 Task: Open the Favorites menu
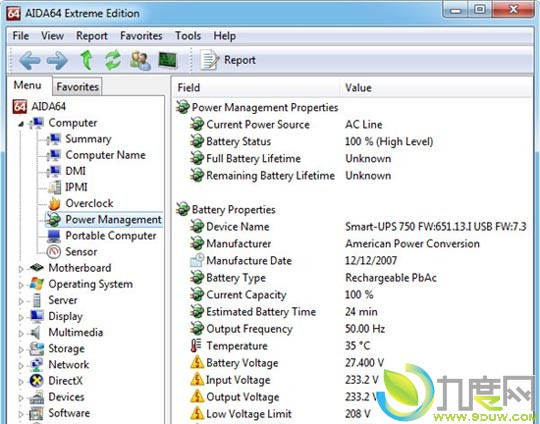tap(141, 36)
